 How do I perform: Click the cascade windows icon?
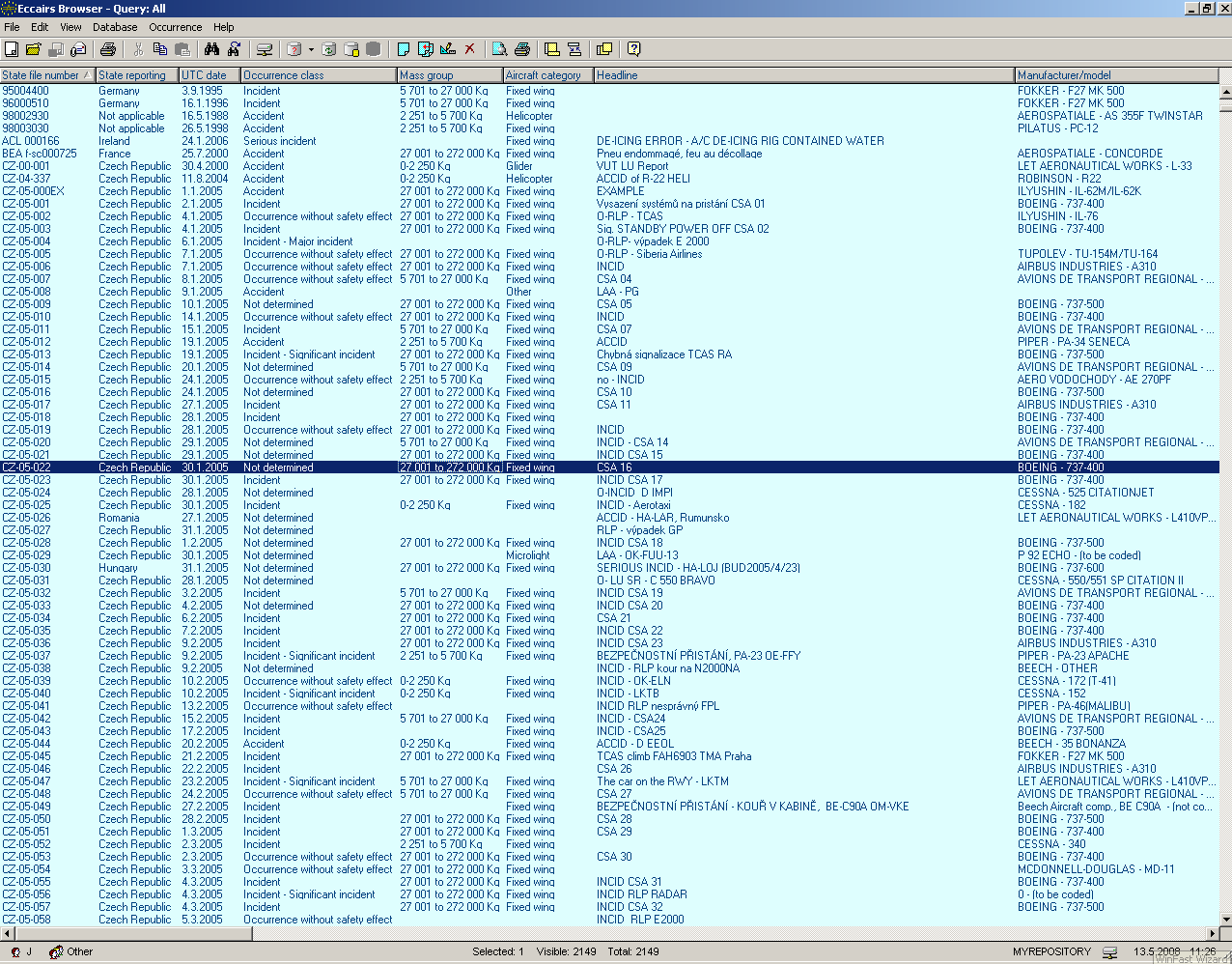(604, 49)
